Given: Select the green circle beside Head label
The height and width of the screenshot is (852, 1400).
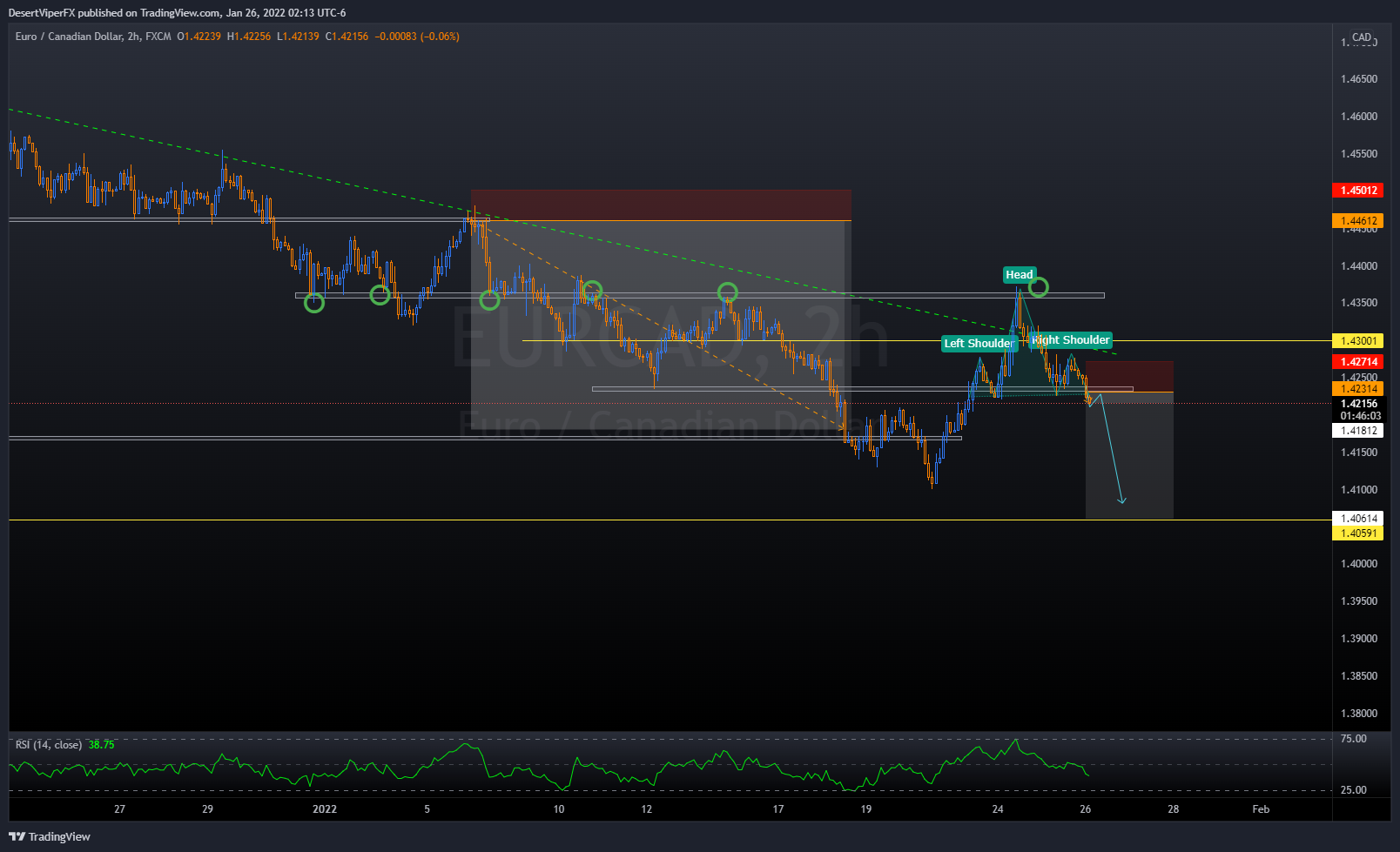Looking at the screenshot, I should tap(1039, 286).
